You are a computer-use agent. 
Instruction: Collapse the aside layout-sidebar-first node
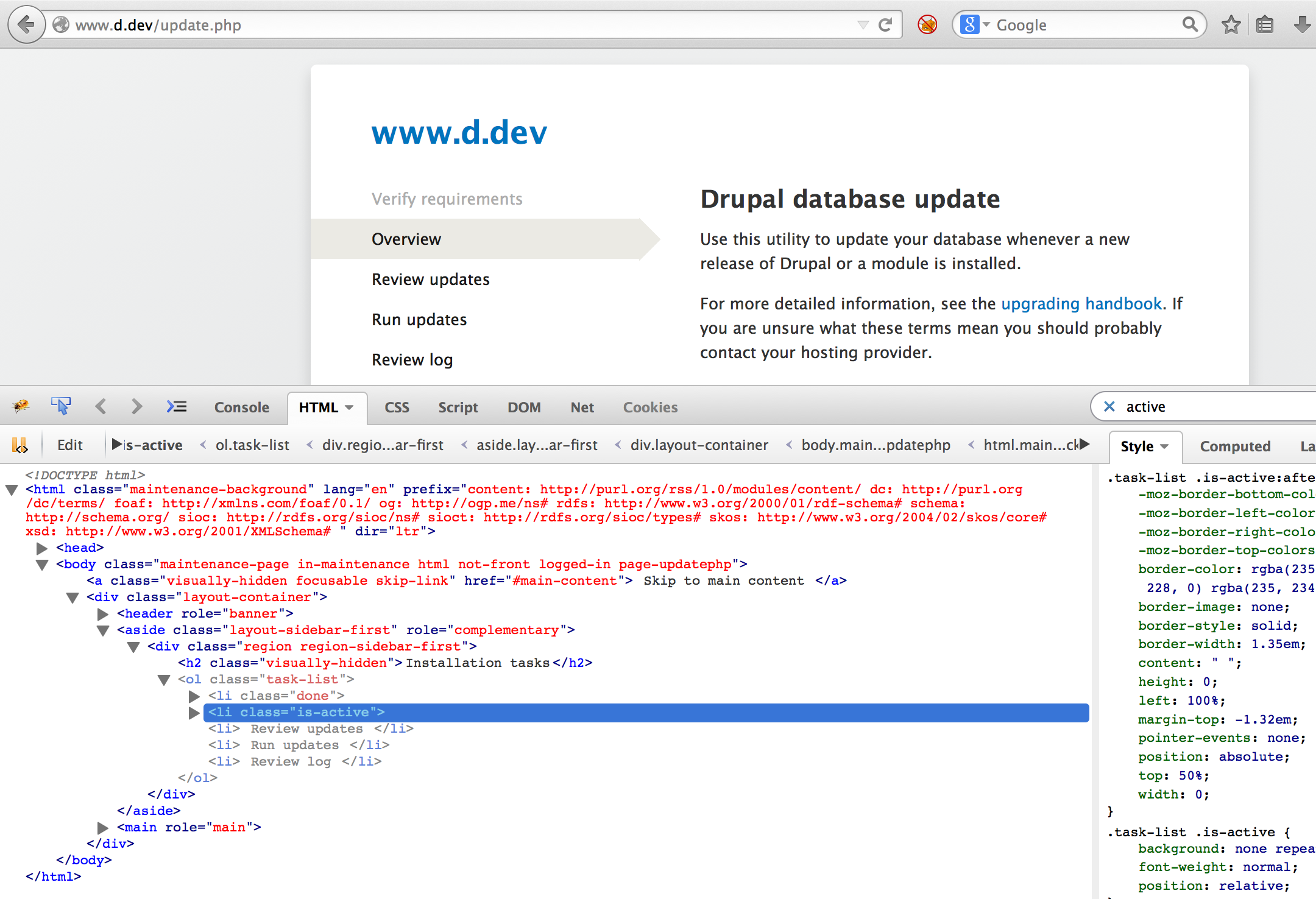(x=103, y=630)
